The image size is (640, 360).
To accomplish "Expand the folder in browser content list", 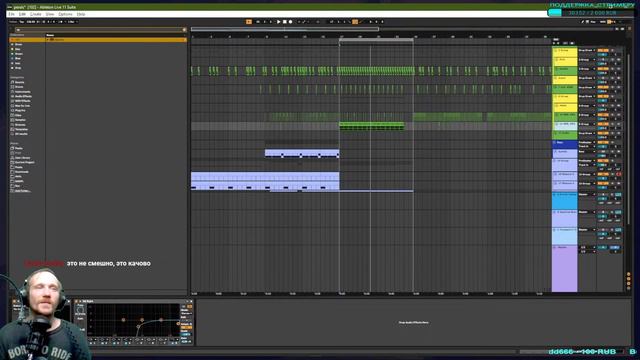I will click(48, 40).
